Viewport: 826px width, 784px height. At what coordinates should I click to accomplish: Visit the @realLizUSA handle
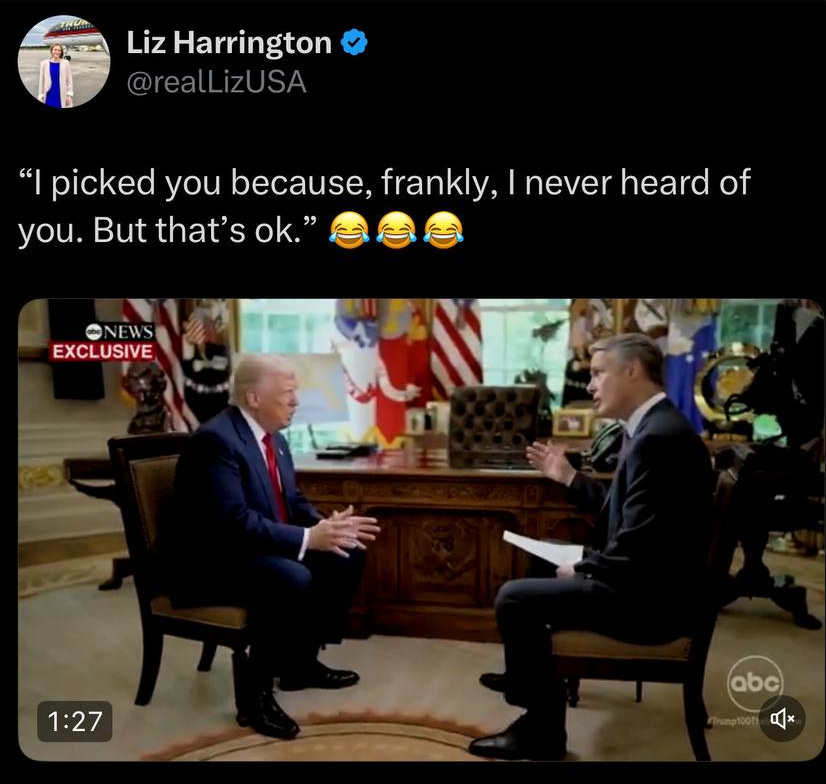[216, 82]
